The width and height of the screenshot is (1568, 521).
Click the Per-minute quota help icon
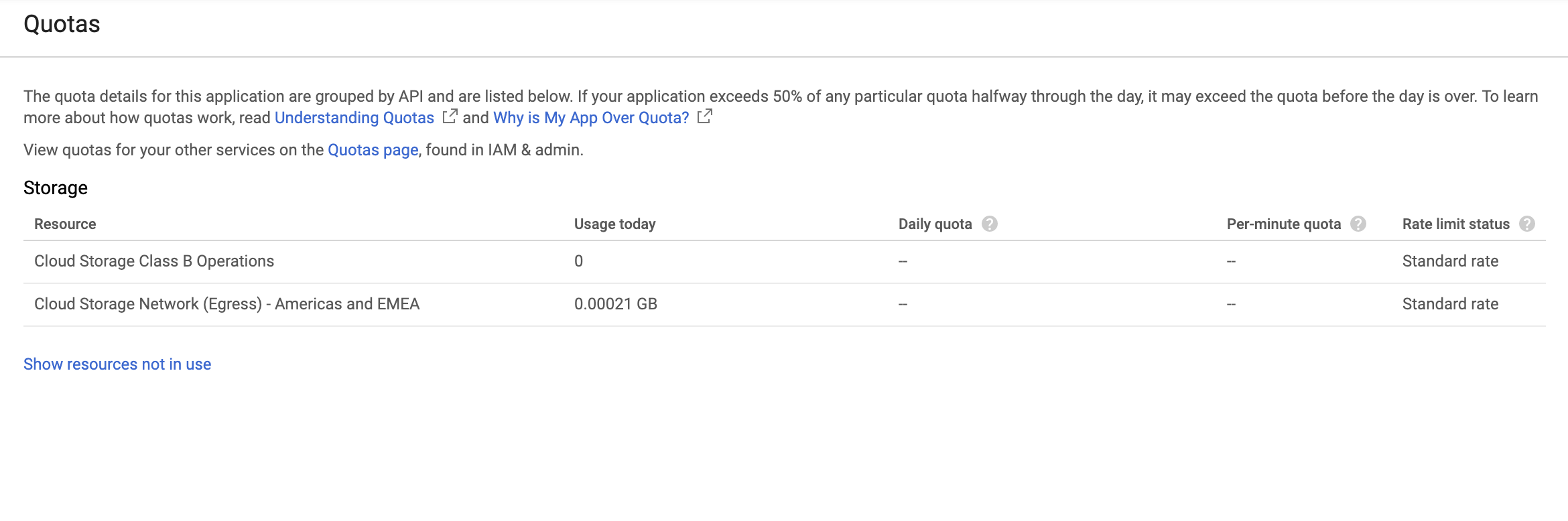click(1358, 224)
